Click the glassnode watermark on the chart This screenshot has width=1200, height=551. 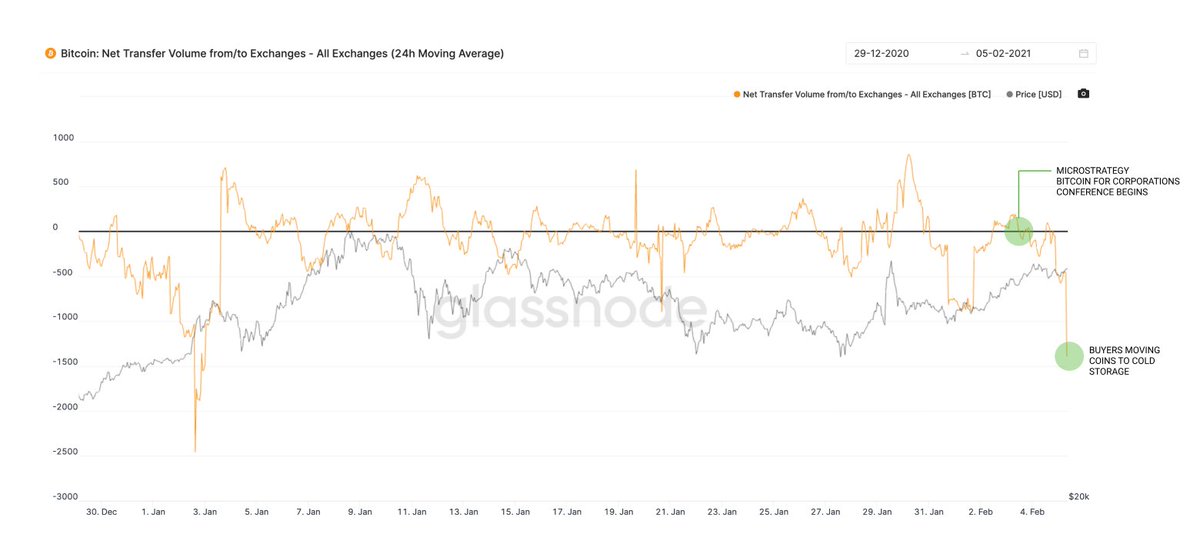pyautogui.click(x=569, y=313)
